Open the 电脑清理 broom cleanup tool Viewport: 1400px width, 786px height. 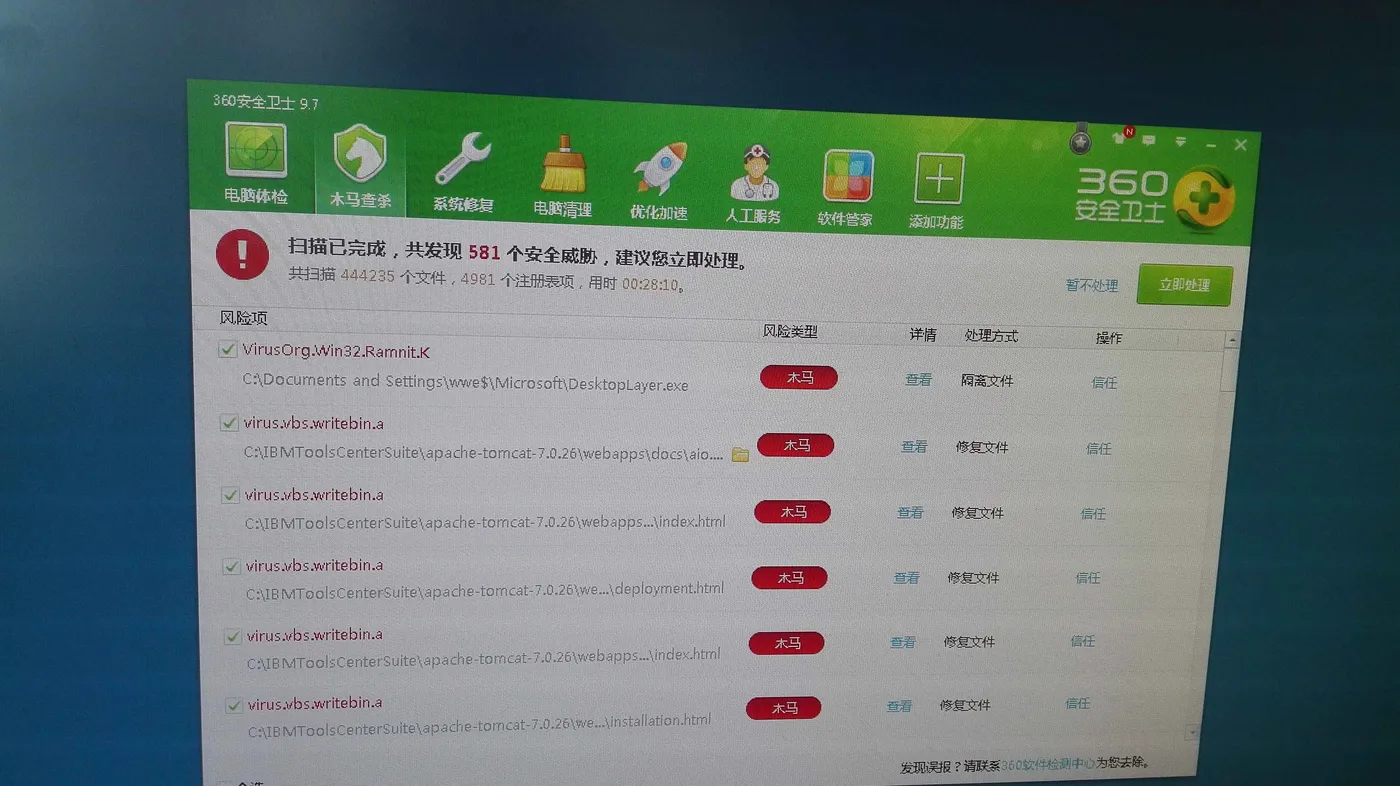point(562,178)
